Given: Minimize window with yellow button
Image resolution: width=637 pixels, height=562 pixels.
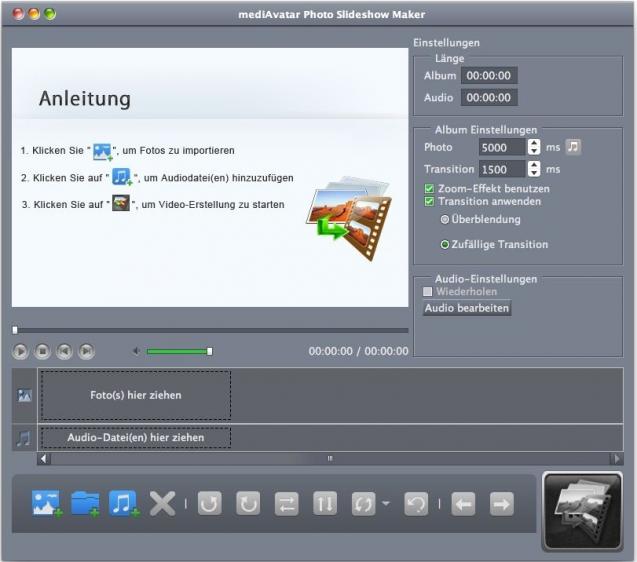Looking at the screenshot, I should tap(34, 14).
